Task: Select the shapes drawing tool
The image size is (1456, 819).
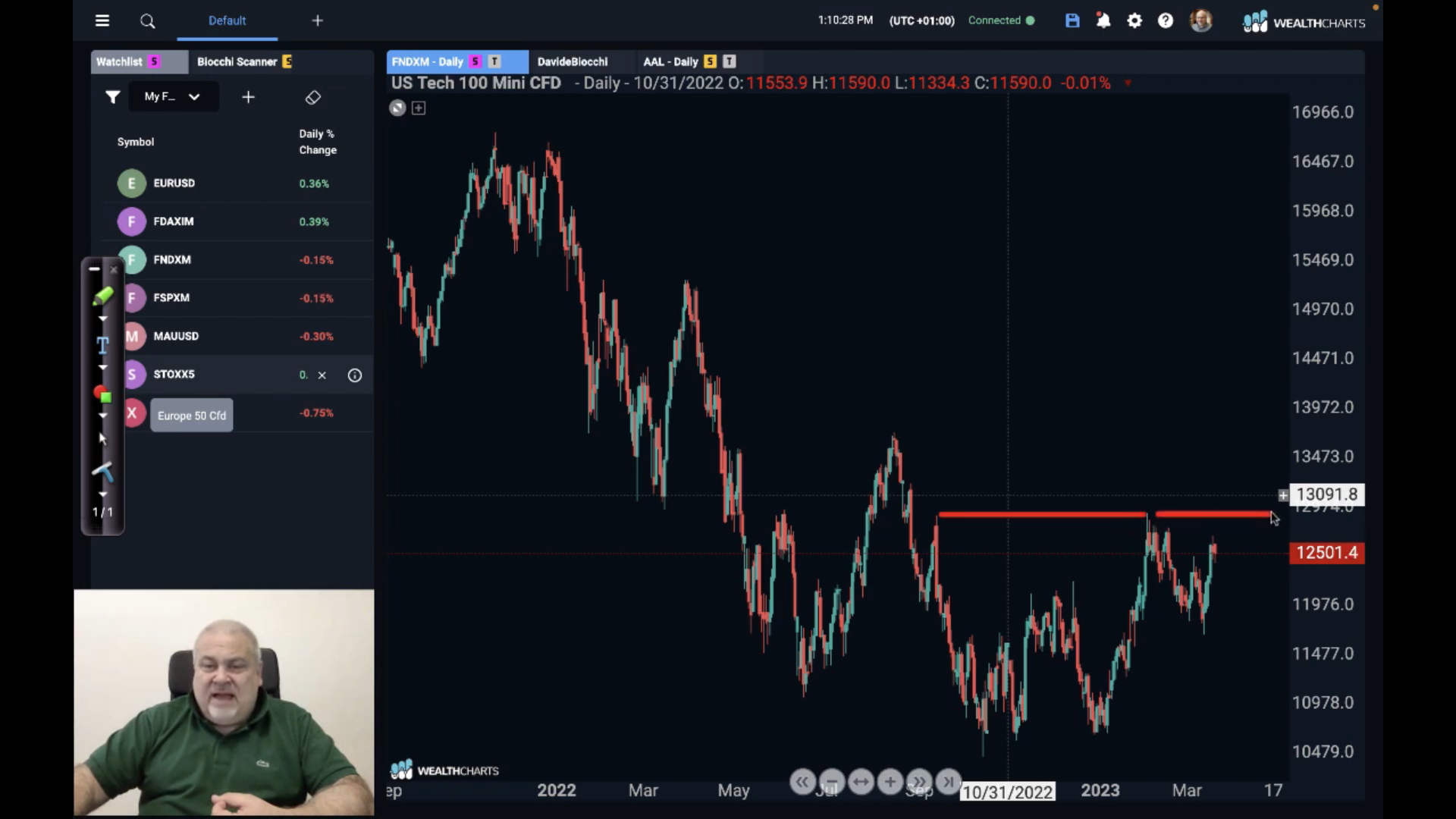Action: click(x=102, y=394)
